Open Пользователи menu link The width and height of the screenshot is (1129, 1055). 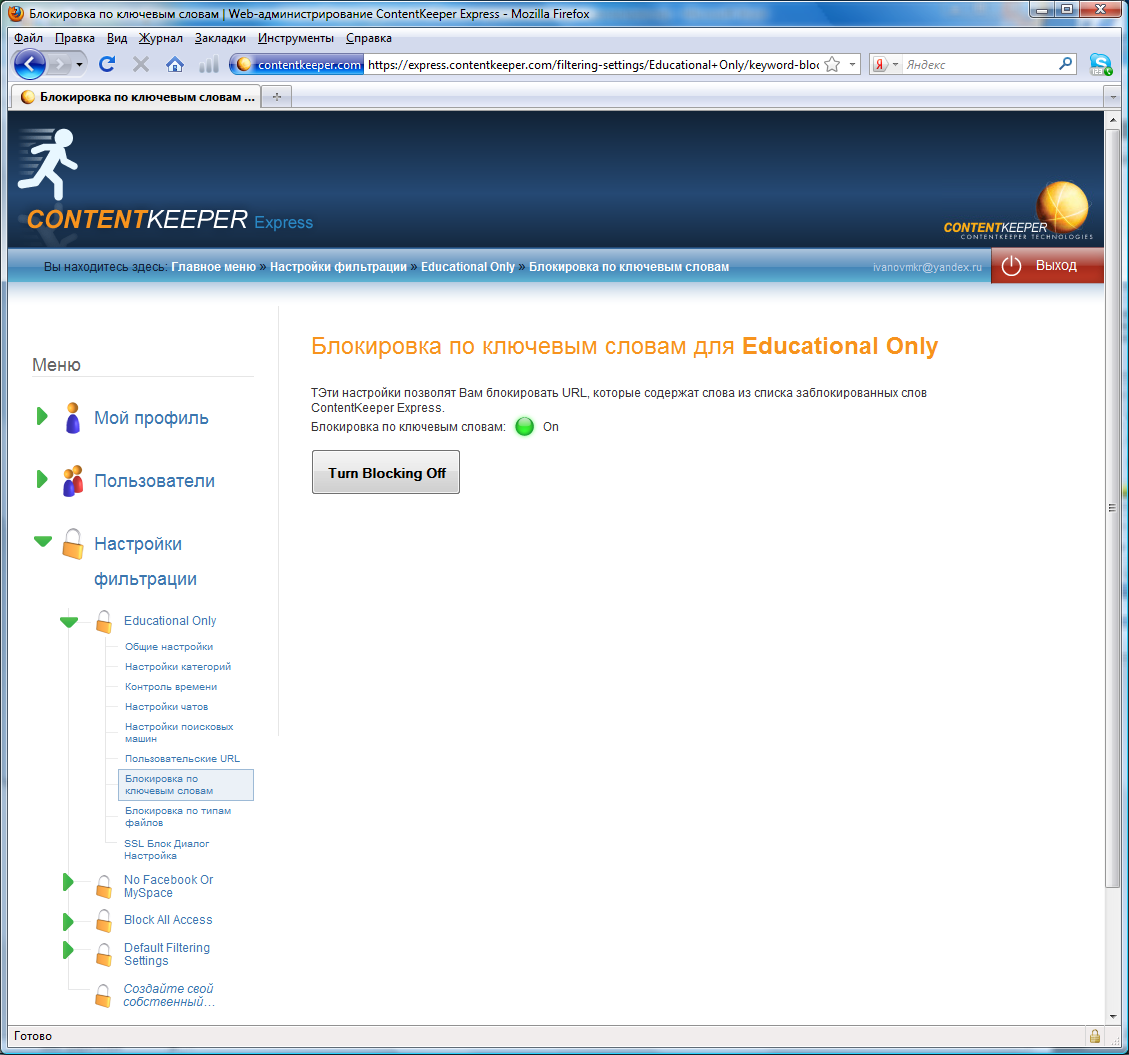coord(154,480)
